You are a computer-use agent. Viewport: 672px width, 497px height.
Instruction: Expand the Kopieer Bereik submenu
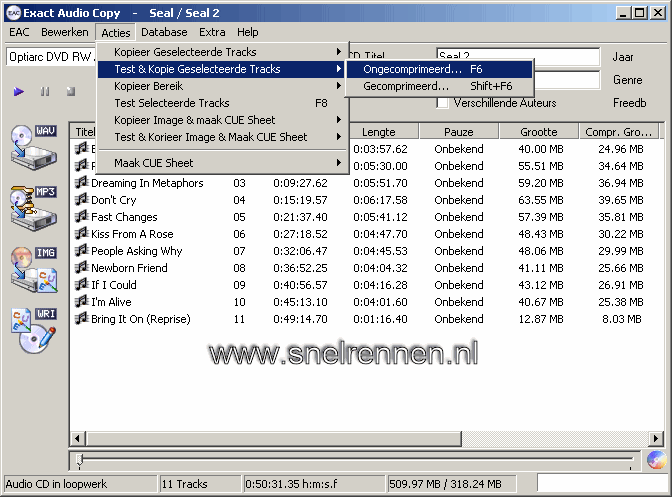tap(222, 86)
